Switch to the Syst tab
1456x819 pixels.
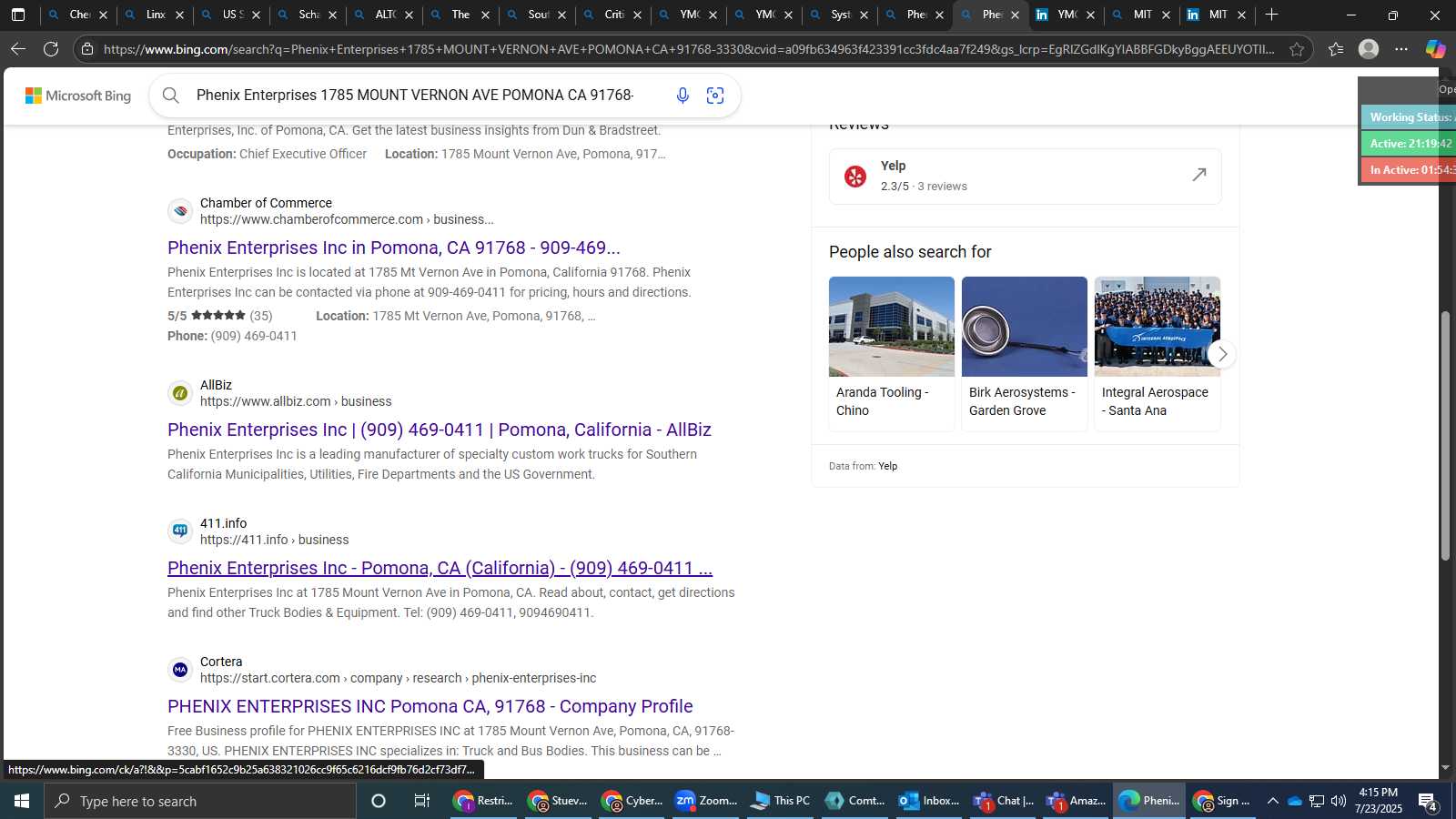(840, 15)
